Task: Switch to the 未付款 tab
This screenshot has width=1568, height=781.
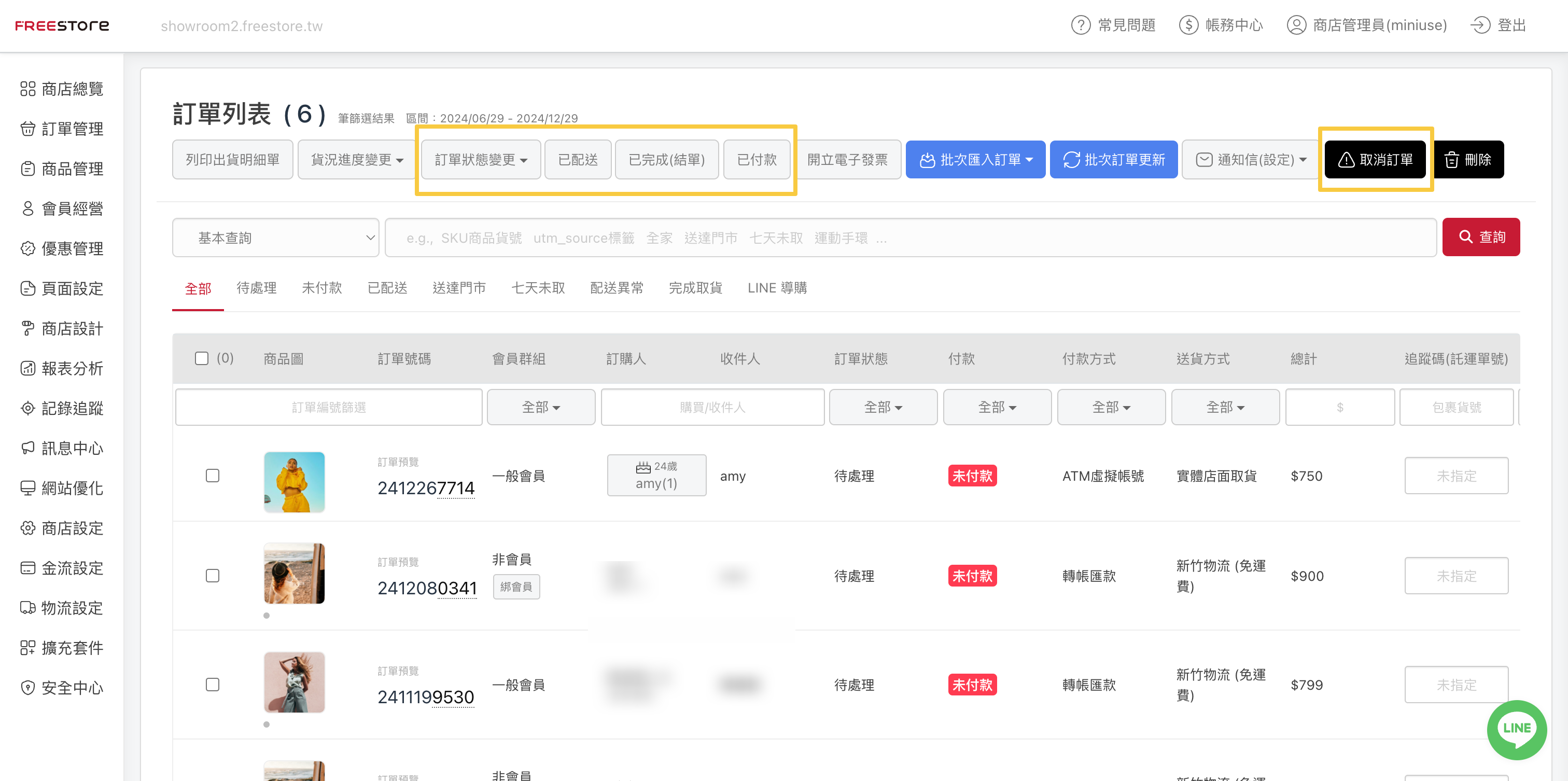Action: [x=321, y=288]
